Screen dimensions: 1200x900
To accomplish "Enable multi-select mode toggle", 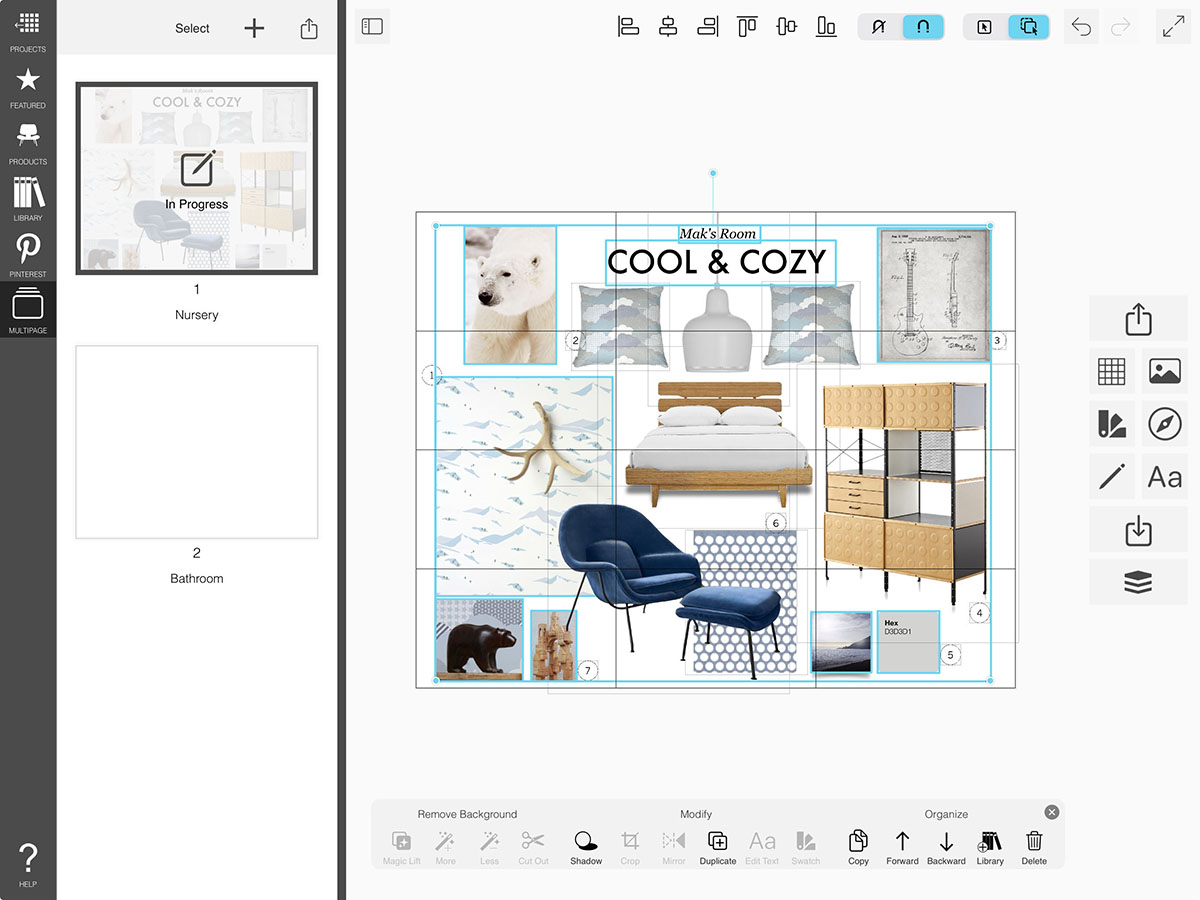I will point(1028,27).
